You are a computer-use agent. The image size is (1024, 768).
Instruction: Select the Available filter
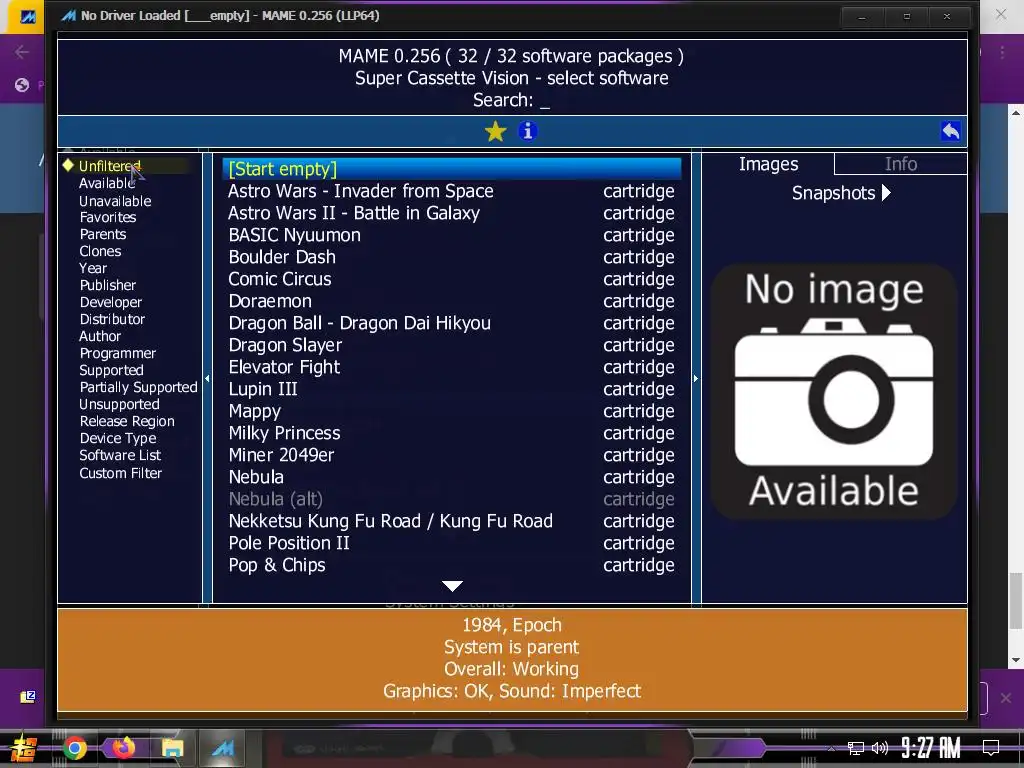click(x=107, y=184)
